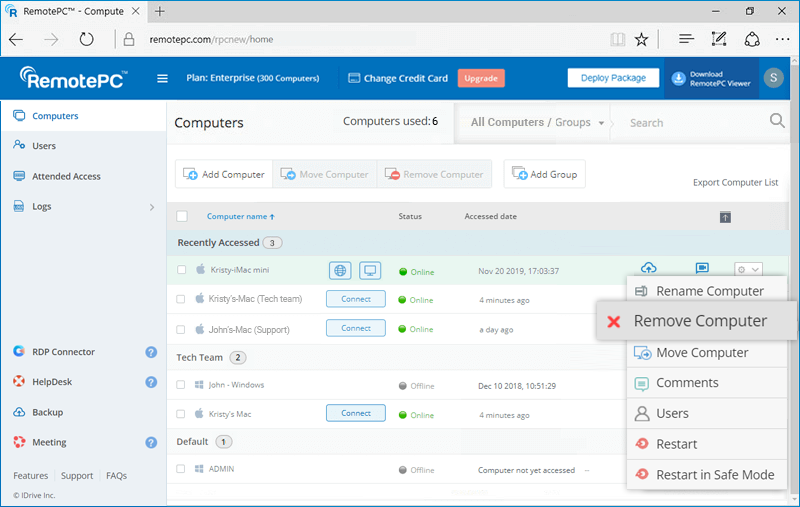Connect to John's-Mac (Support)
Image resolution: width=800 pixels, height=507 pixels.
click(356, 328)
